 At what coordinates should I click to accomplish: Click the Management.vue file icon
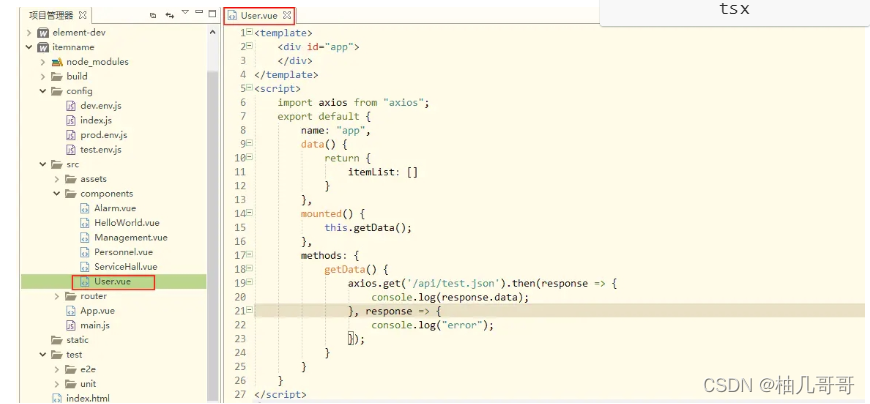(x=84, y=238)
